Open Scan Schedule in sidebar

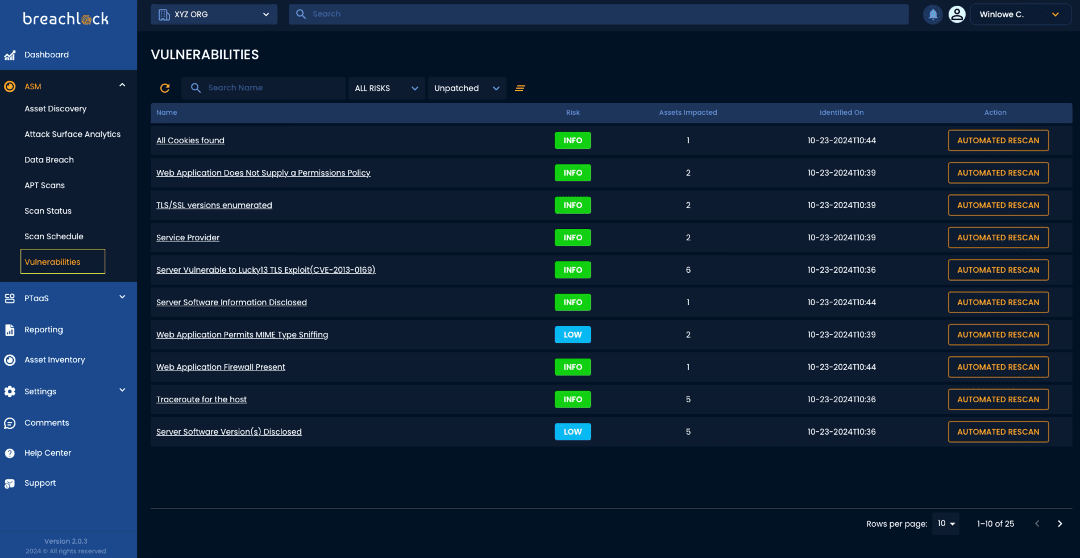click(x=54, y=236)
